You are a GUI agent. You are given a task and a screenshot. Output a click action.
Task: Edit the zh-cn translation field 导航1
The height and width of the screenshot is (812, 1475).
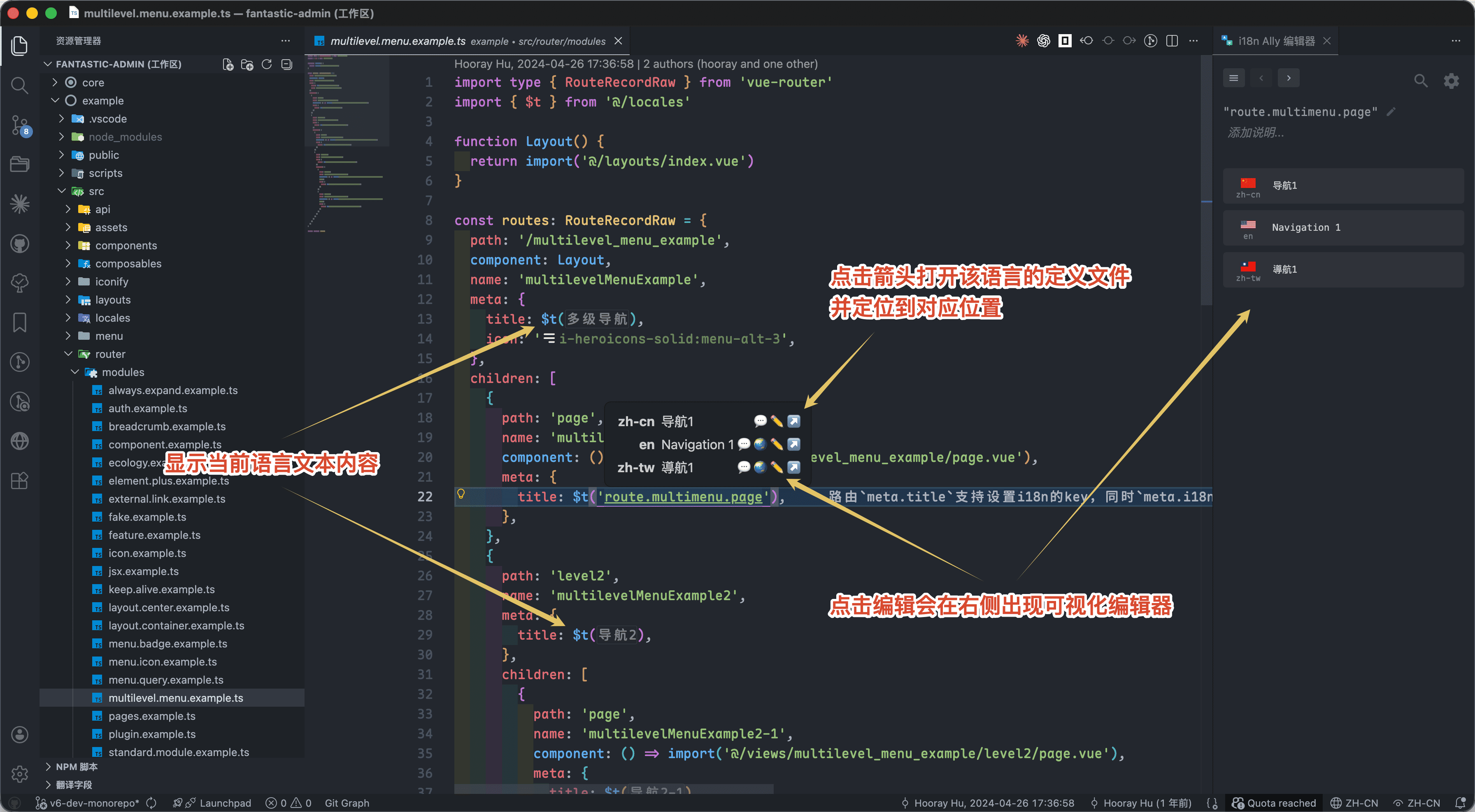[1343, 186]
